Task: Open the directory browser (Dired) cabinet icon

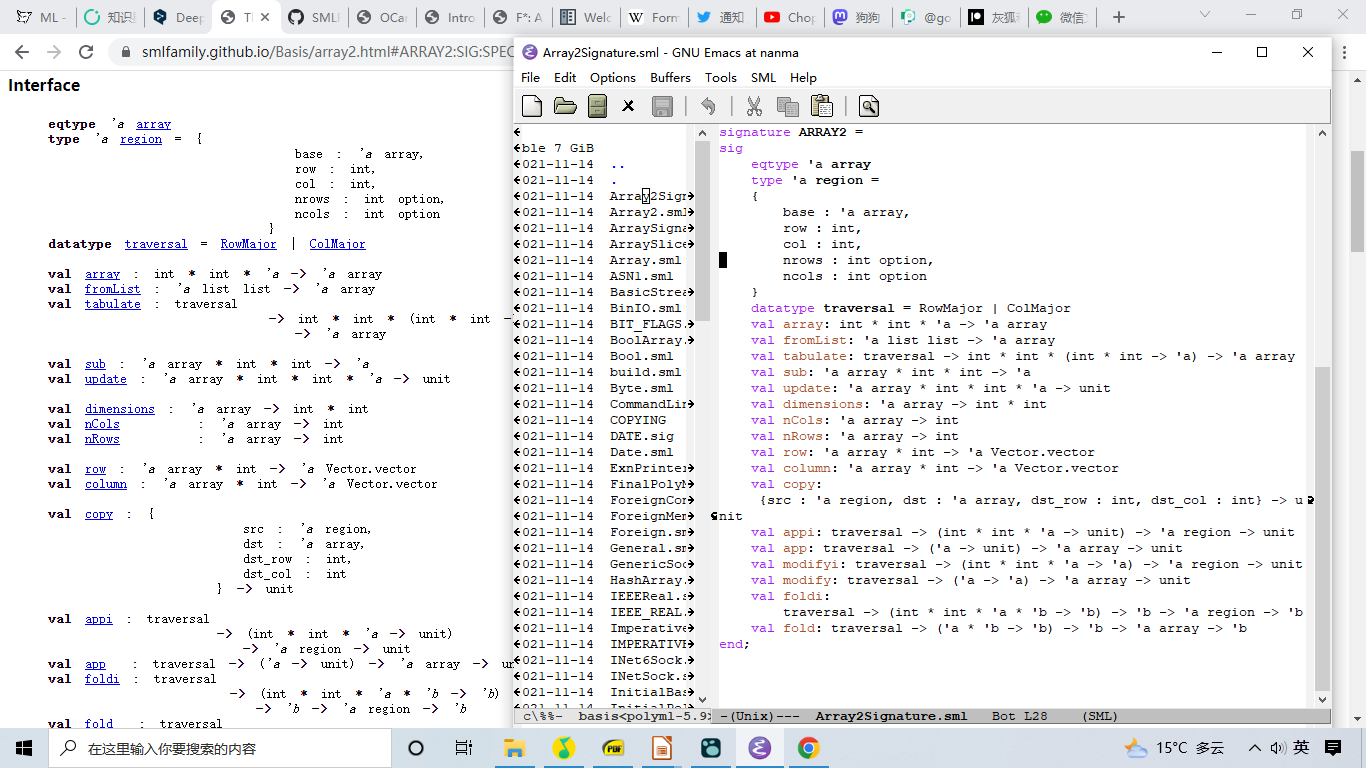Action: pyautogui.click(x=597, y=106)
